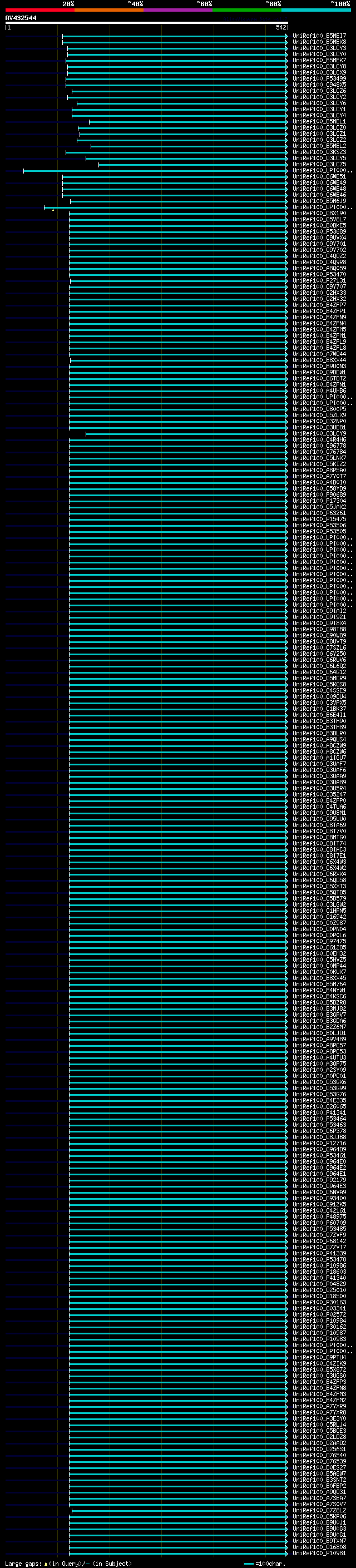
Task: Select the UniRef100_A8Q059 label
Action: 319,269
